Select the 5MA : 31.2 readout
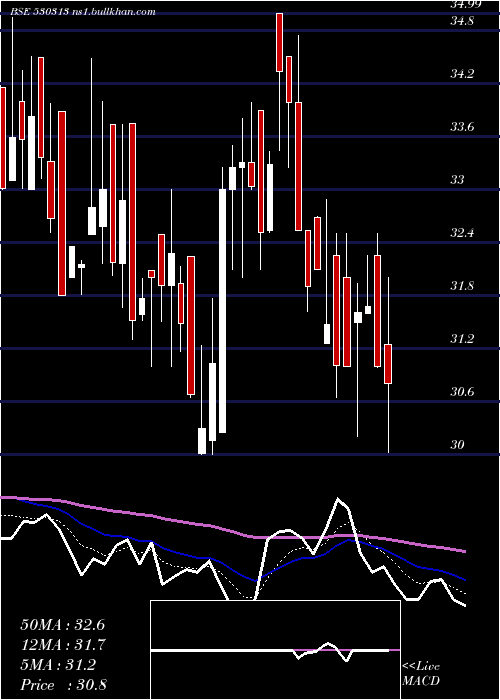500x700 pixels. (58, 665)
